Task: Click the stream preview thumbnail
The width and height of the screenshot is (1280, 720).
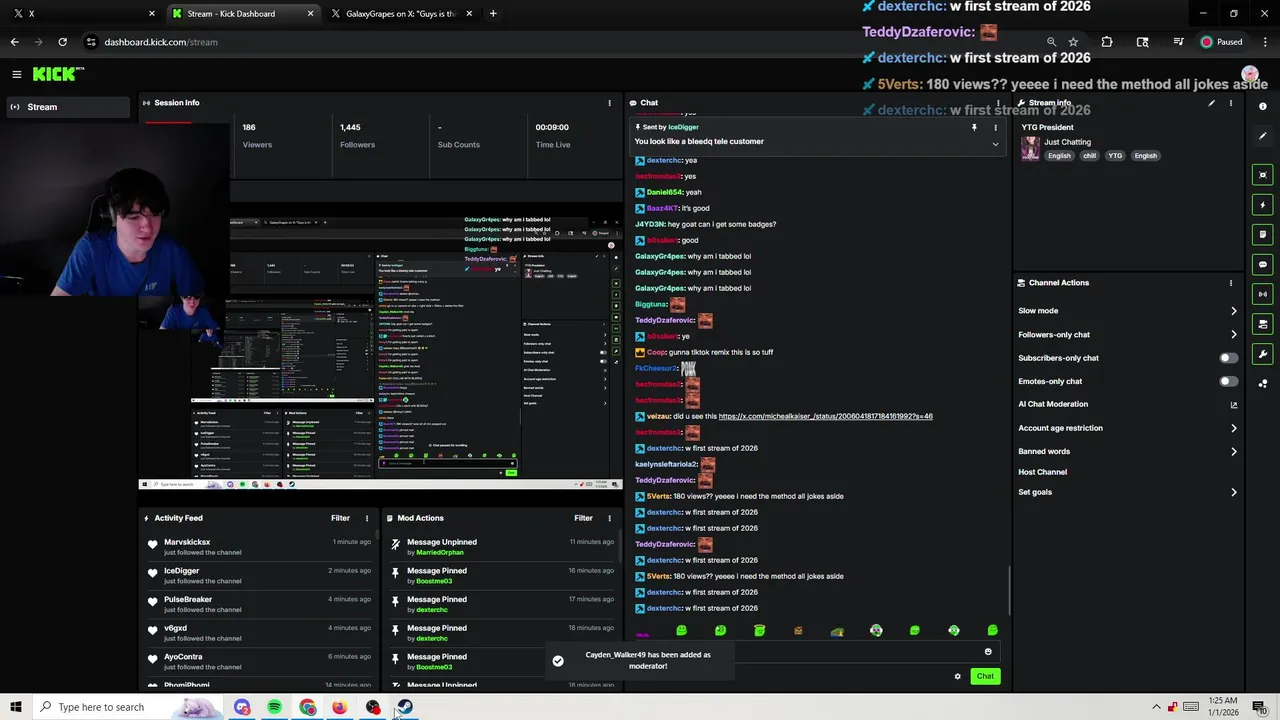Action: 380,345
